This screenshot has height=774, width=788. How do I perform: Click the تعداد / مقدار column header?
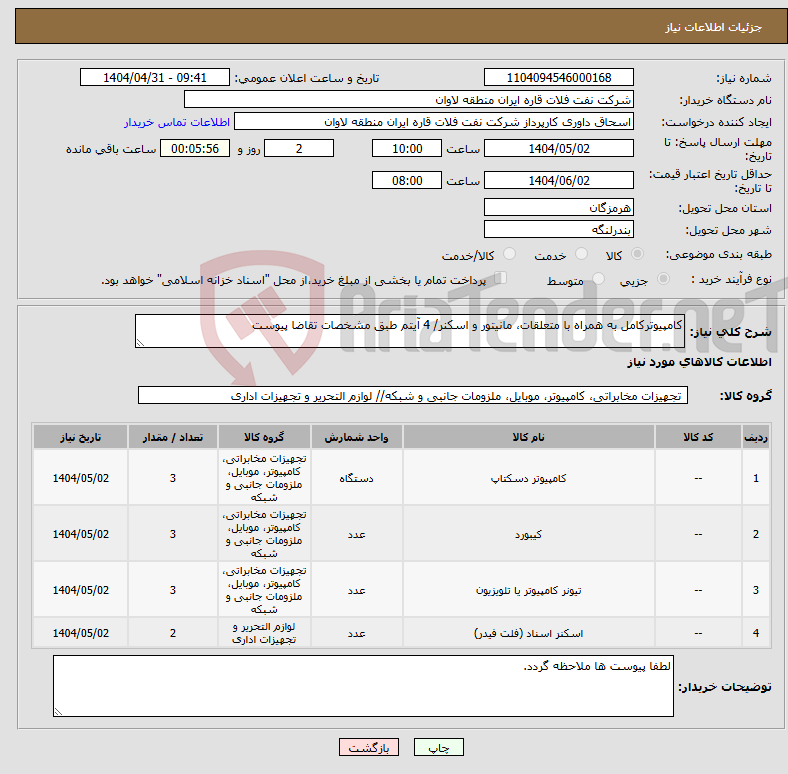point(172,437)
